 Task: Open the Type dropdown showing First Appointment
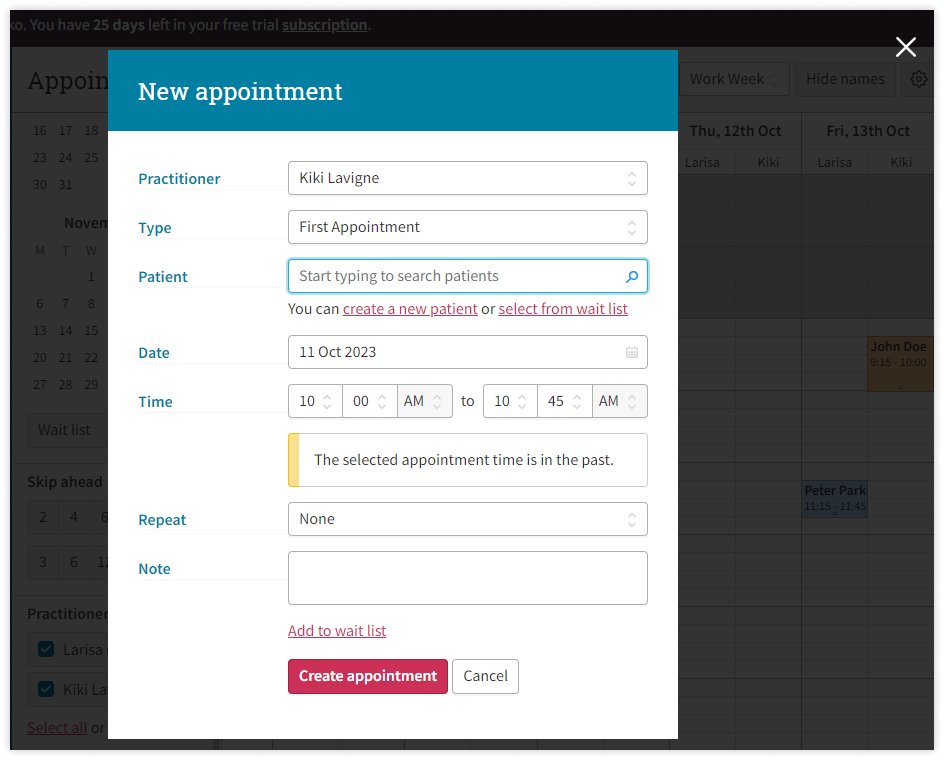[x=467, y=227]
